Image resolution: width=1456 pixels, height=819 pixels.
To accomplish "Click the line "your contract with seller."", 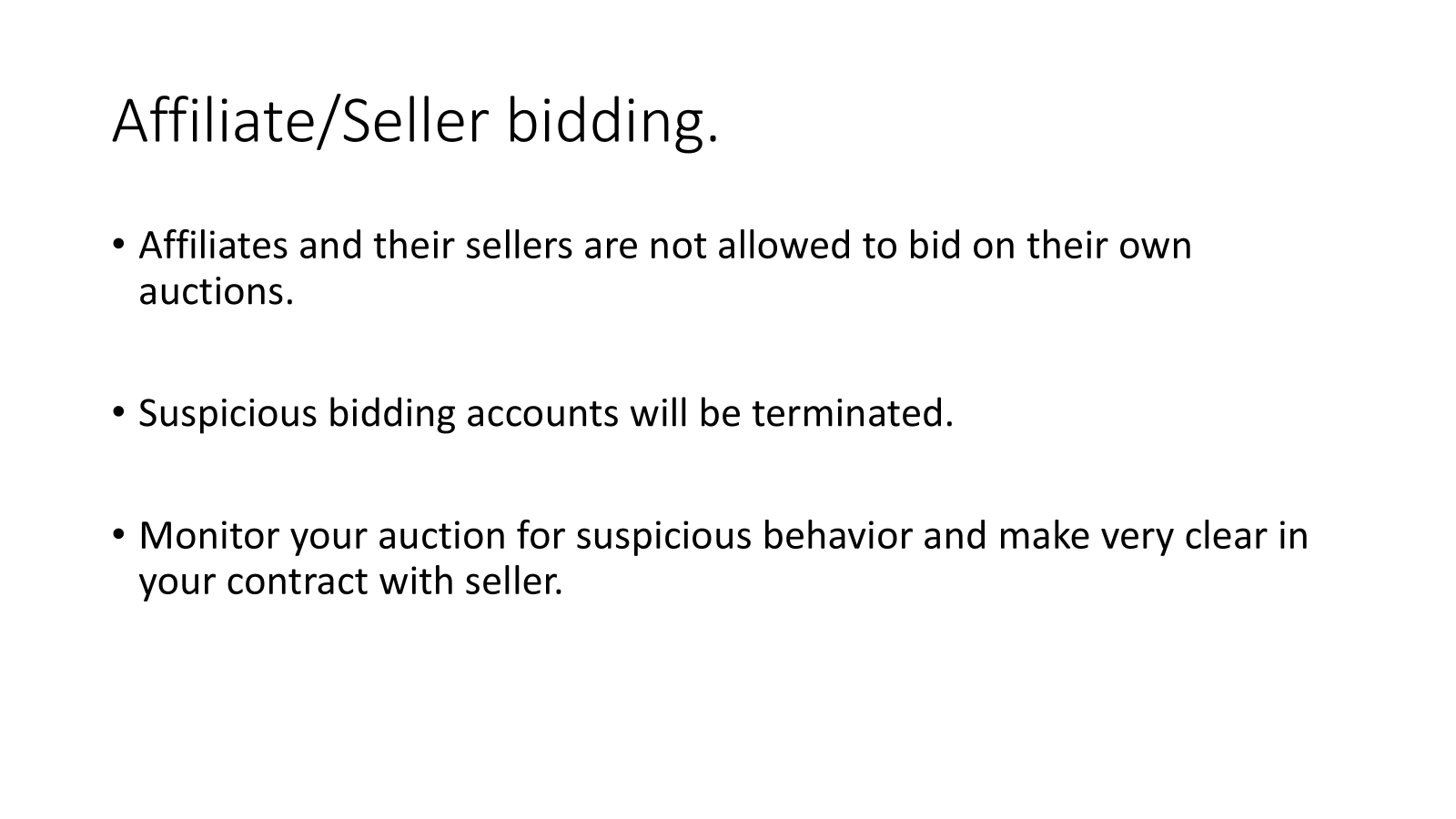I will pyautogui.click(x=350, y=581).
